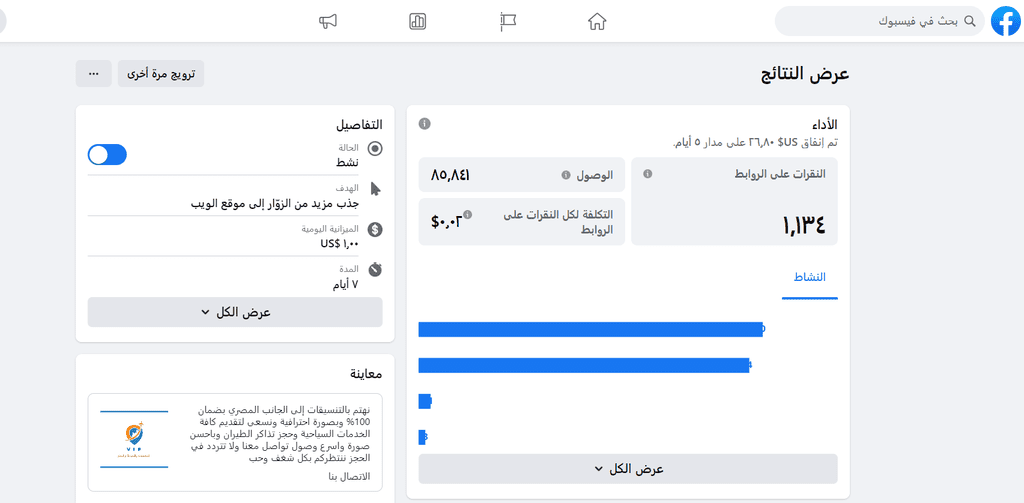Open the Pages flag icon
This screenshot has width=1024, height=503.
tap(507, 22)
